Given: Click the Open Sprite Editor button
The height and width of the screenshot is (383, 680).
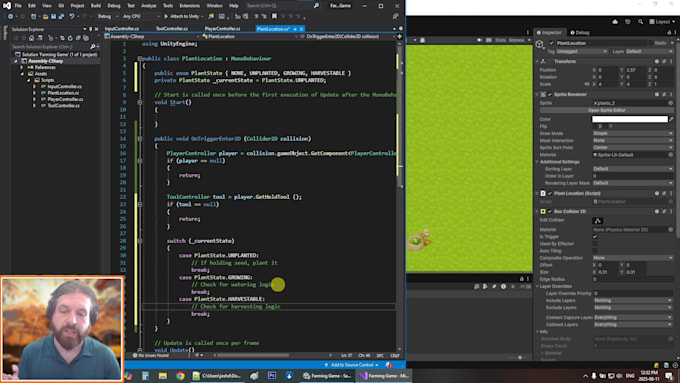Looking at the screenshot, I should [606, 110].
